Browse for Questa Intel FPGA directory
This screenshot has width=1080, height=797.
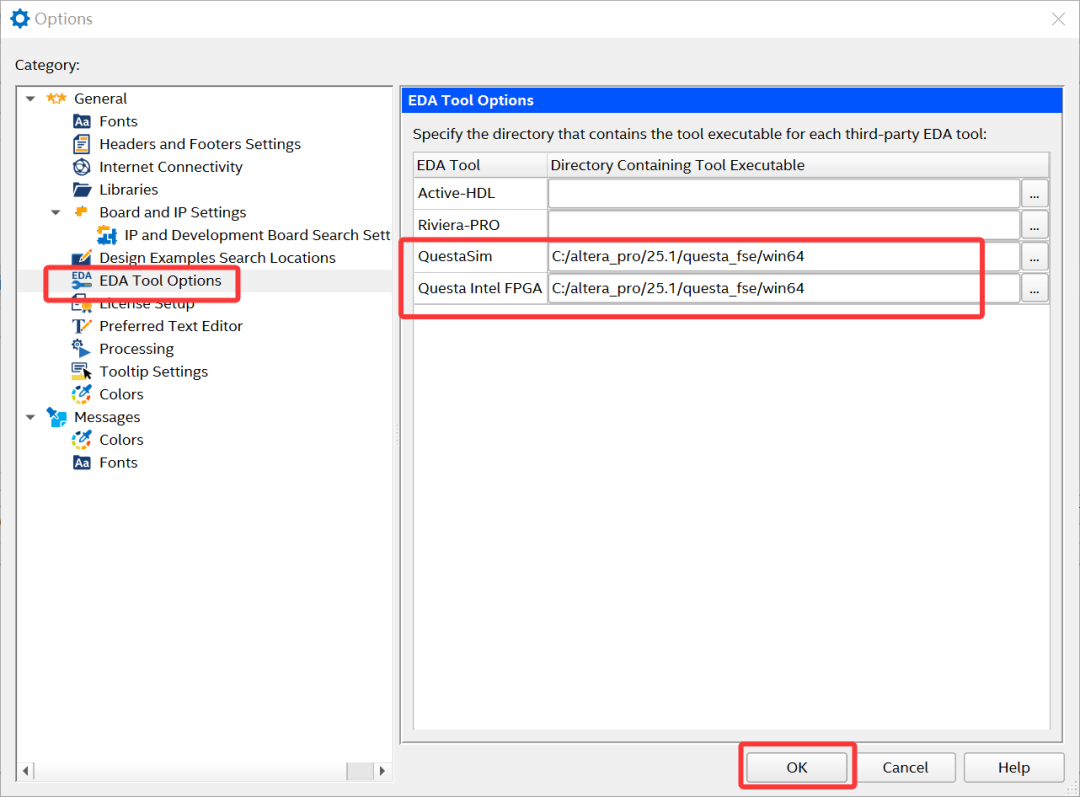pos(1035,289)
